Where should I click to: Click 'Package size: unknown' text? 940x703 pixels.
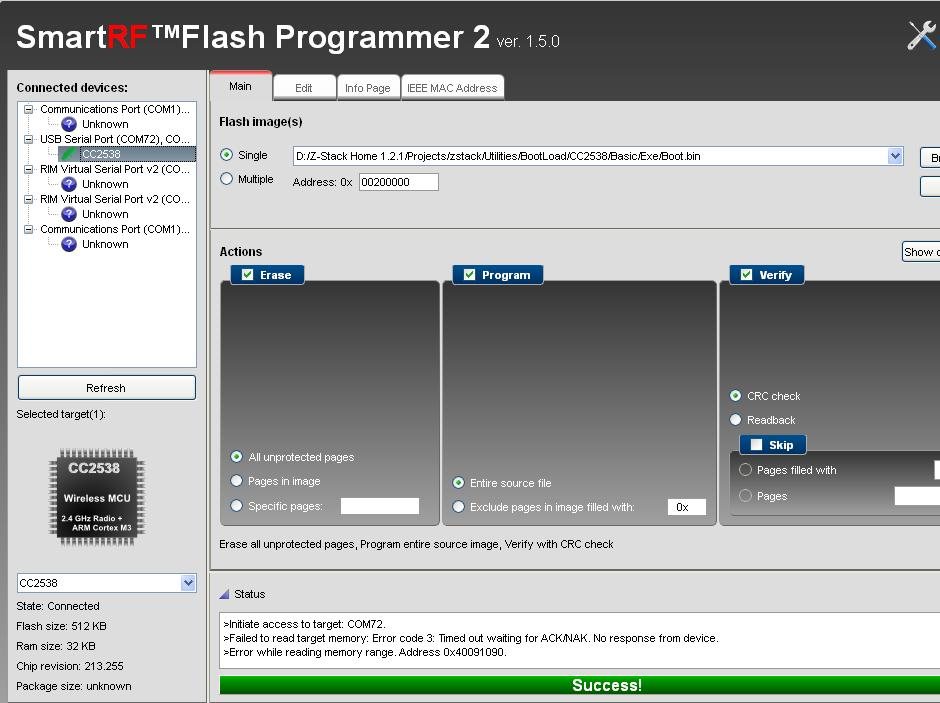[74, 686]
